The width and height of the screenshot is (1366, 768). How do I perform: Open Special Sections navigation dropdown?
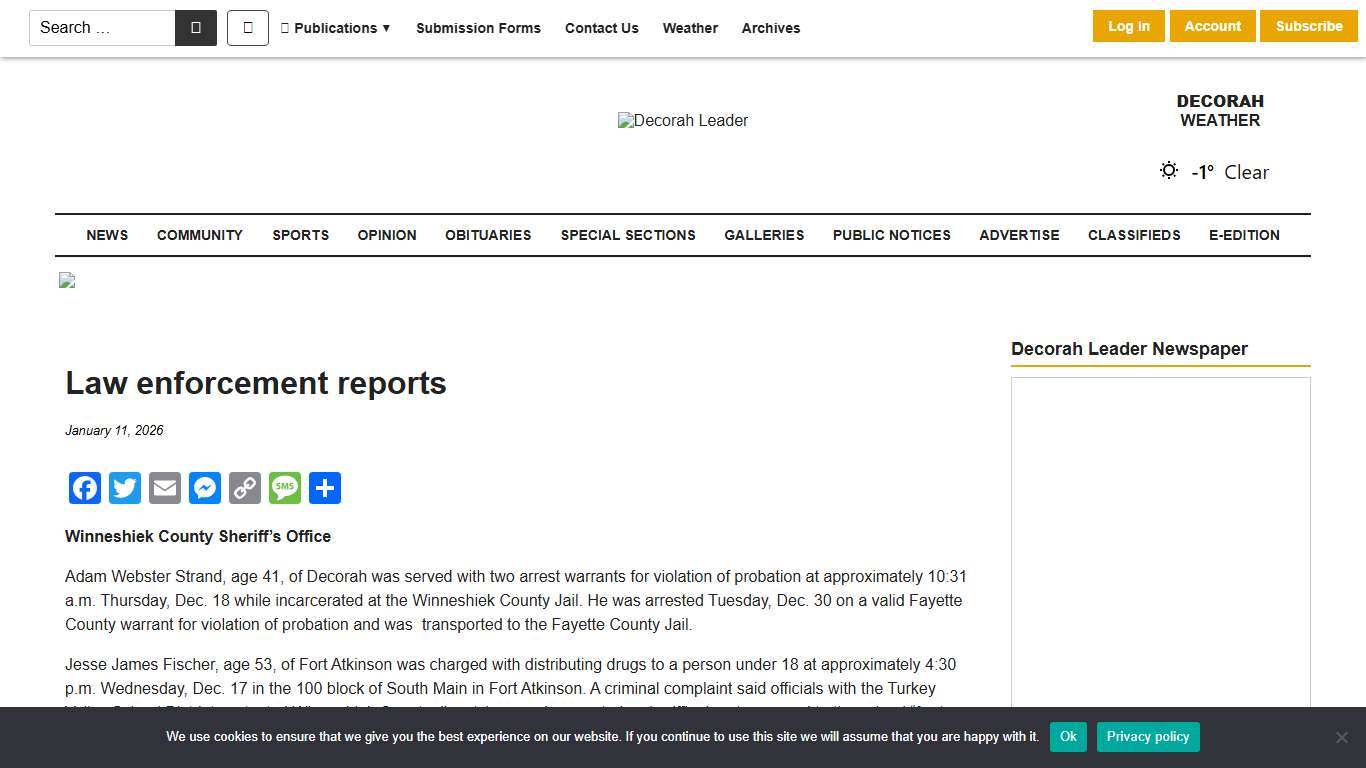click(x=628, y=235)
